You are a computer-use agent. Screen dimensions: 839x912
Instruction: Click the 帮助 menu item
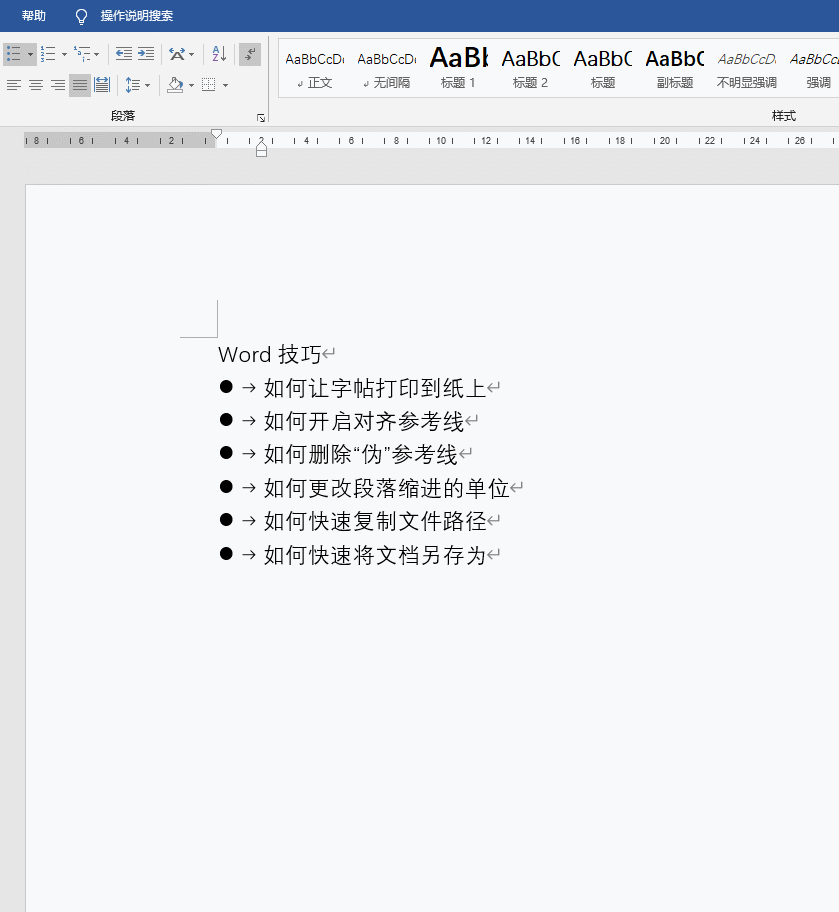coord(32,15)
